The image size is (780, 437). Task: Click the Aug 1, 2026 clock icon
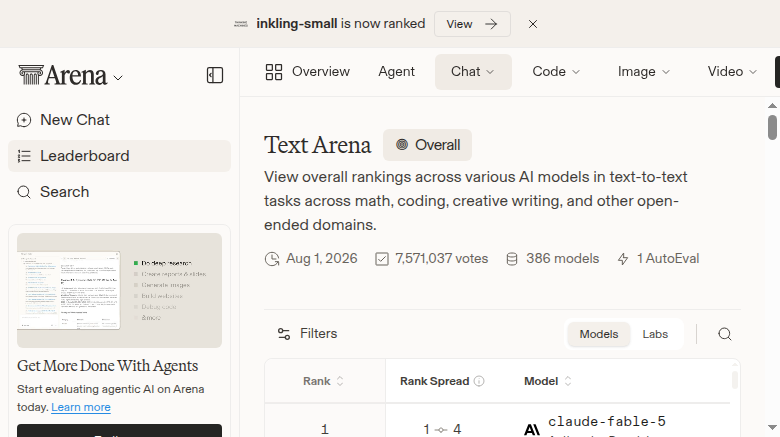pos(272,259)
